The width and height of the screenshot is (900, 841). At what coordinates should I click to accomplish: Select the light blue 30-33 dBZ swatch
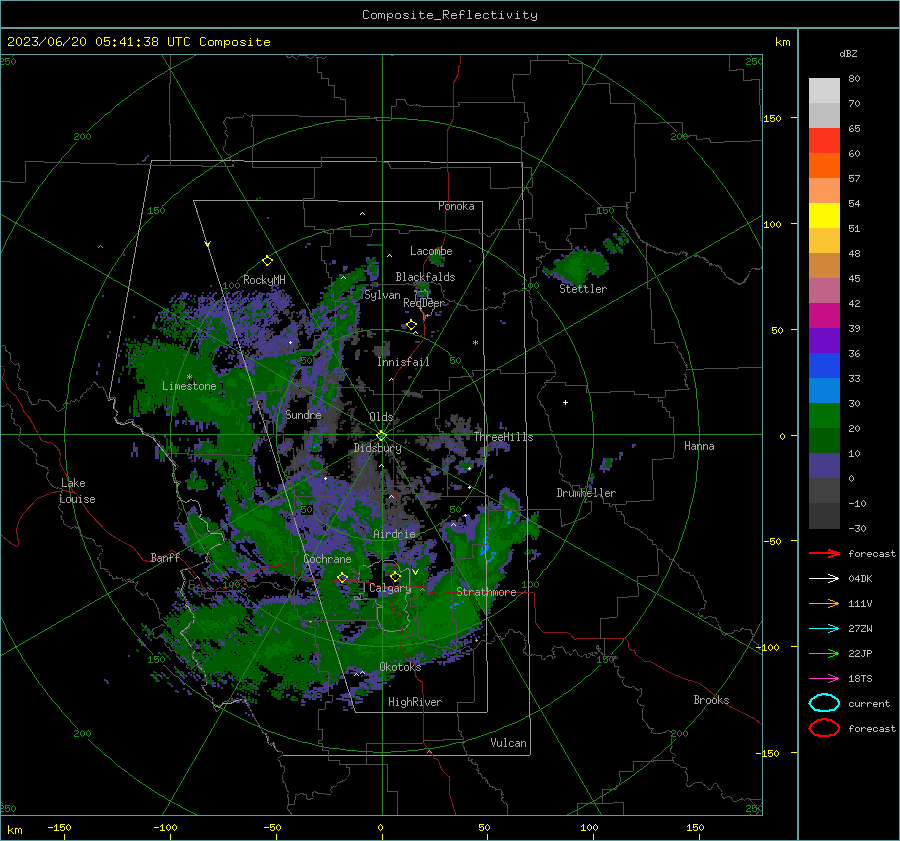point(824,391)
